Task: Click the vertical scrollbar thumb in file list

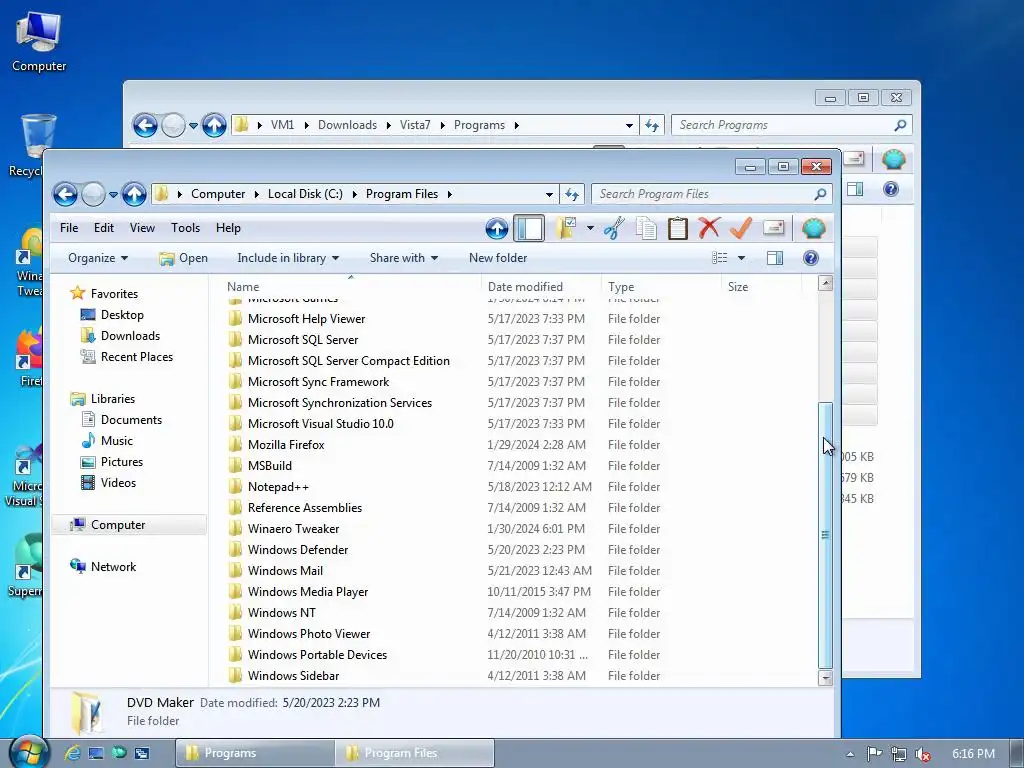Action: (x=825, y=534)
